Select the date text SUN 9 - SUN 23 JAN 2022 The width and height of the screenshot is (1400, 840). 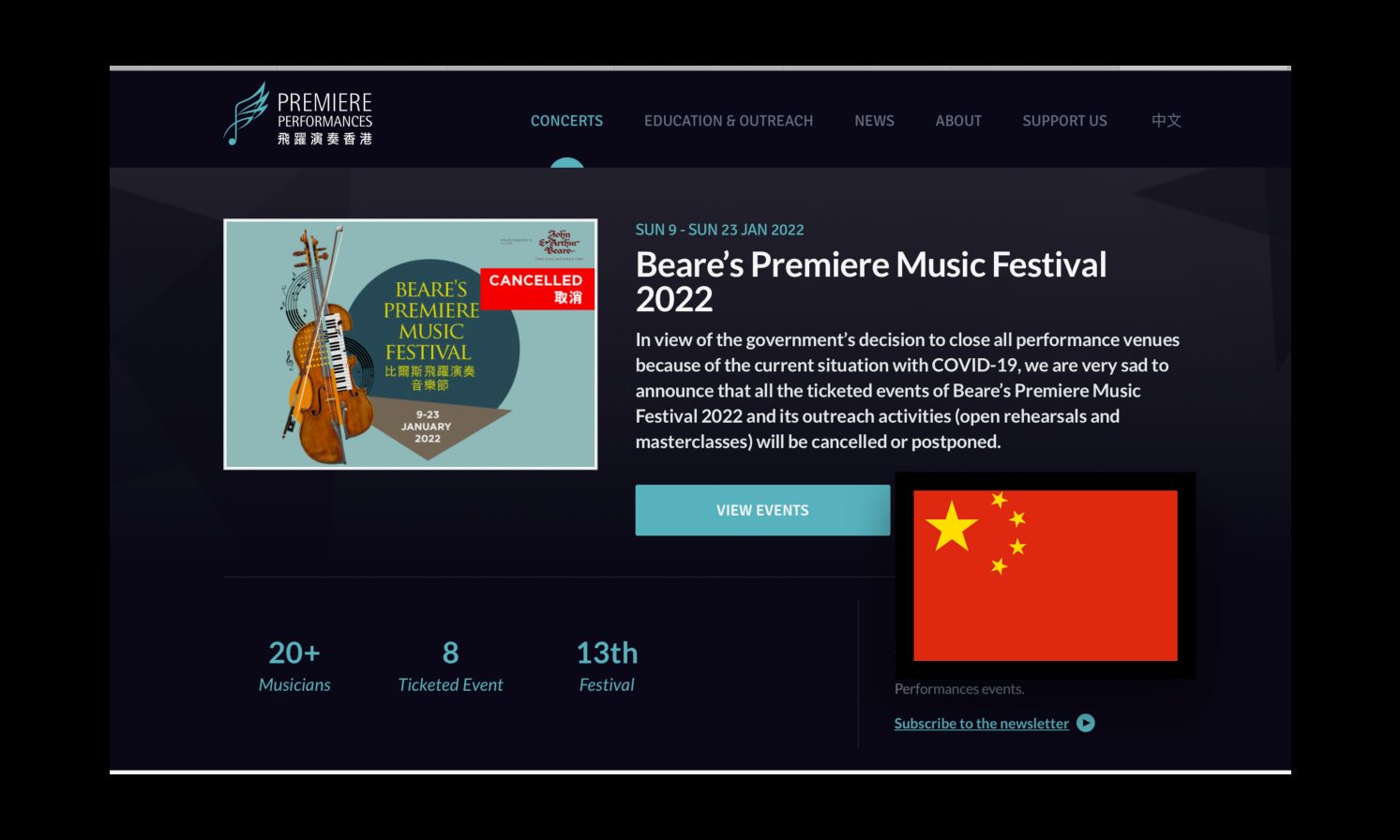click(x=719, y=230)
